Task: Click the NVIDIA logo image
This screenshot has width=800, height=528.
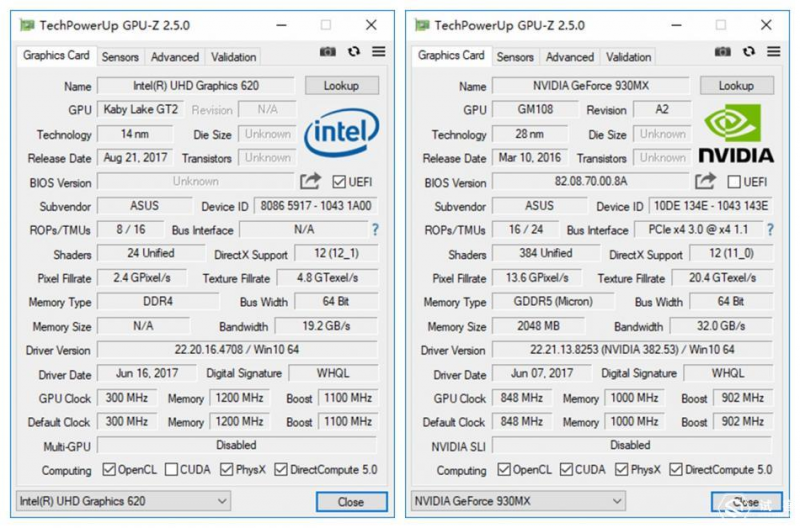Action: pos(736,134)
